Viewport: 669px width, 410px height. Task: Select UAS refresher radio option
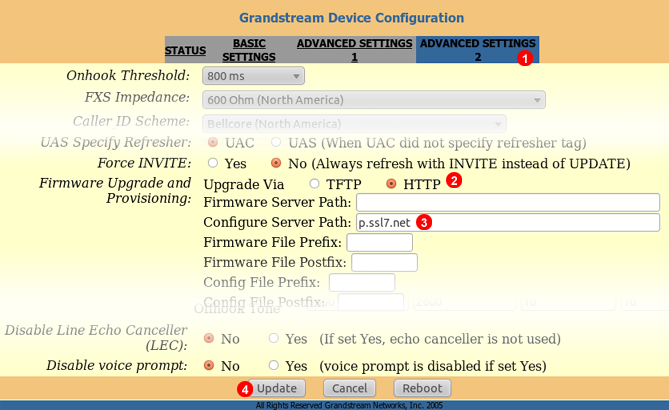tap(276, 142)
